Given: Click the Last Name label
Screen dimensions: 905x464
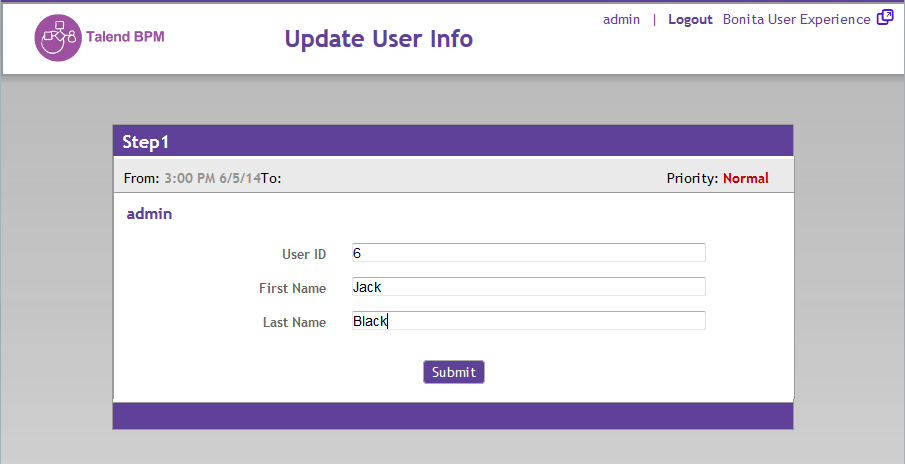Looking at the screenshot, I should click(x=294, y=323).
